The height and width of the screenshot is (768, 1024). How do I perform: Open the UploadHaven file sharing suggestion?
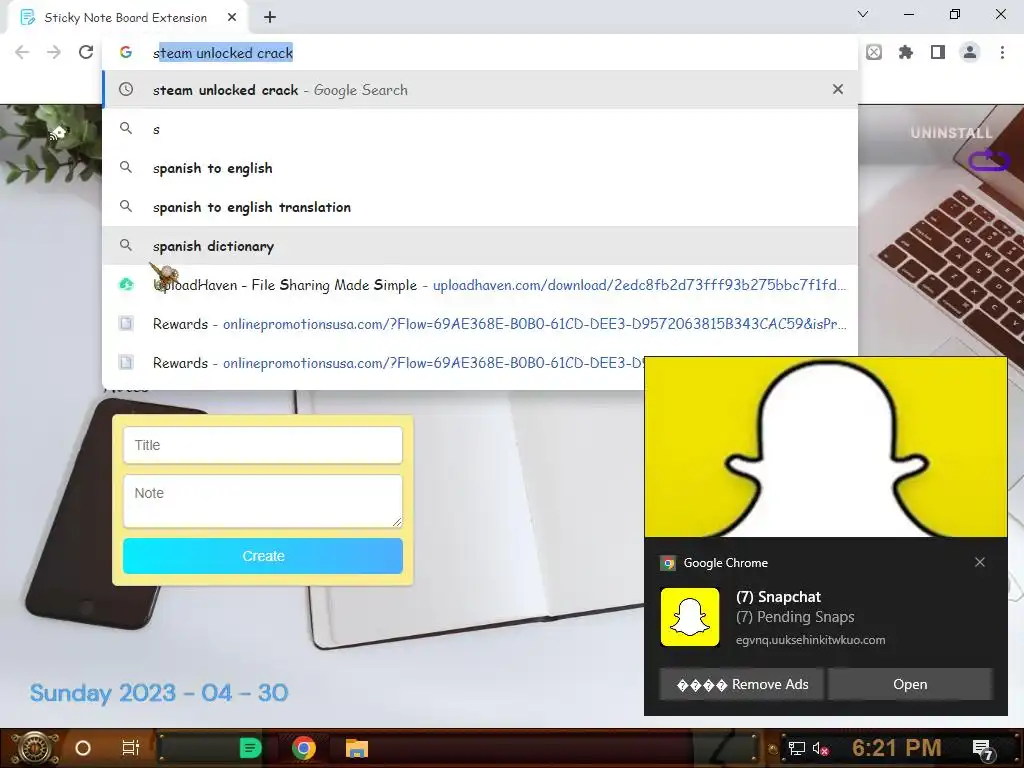(x=480, y=285)
